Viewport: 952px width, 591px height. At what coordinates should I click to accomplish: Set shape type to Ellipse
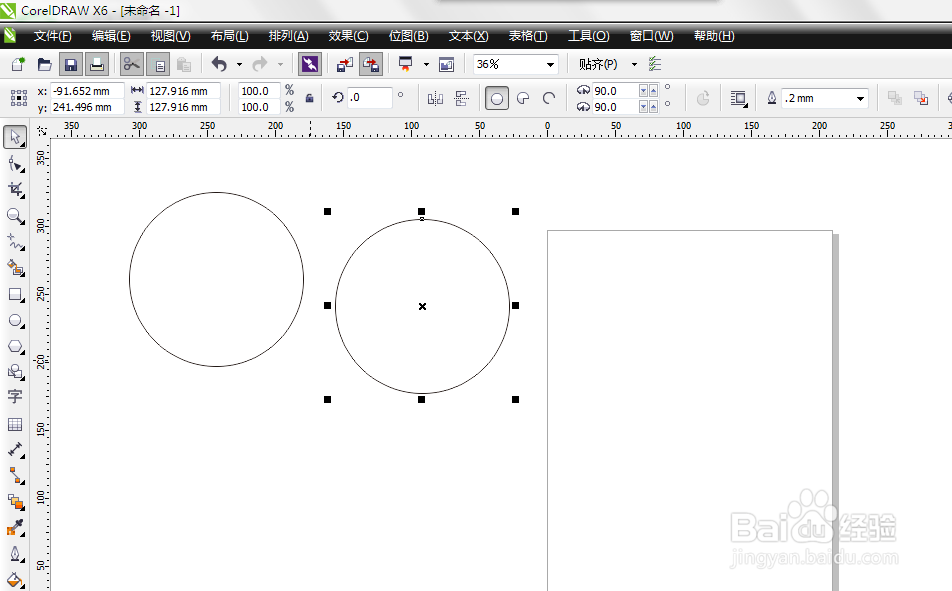(x=497, y=98)
